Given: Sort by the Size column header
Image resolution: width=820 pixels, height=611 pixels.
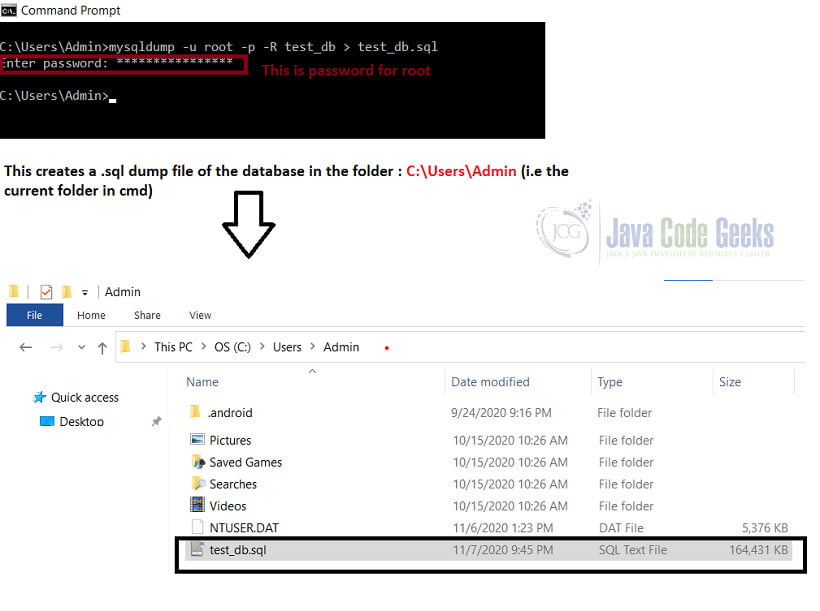Looking at the screenshot, I should click(x=730, y=382).
